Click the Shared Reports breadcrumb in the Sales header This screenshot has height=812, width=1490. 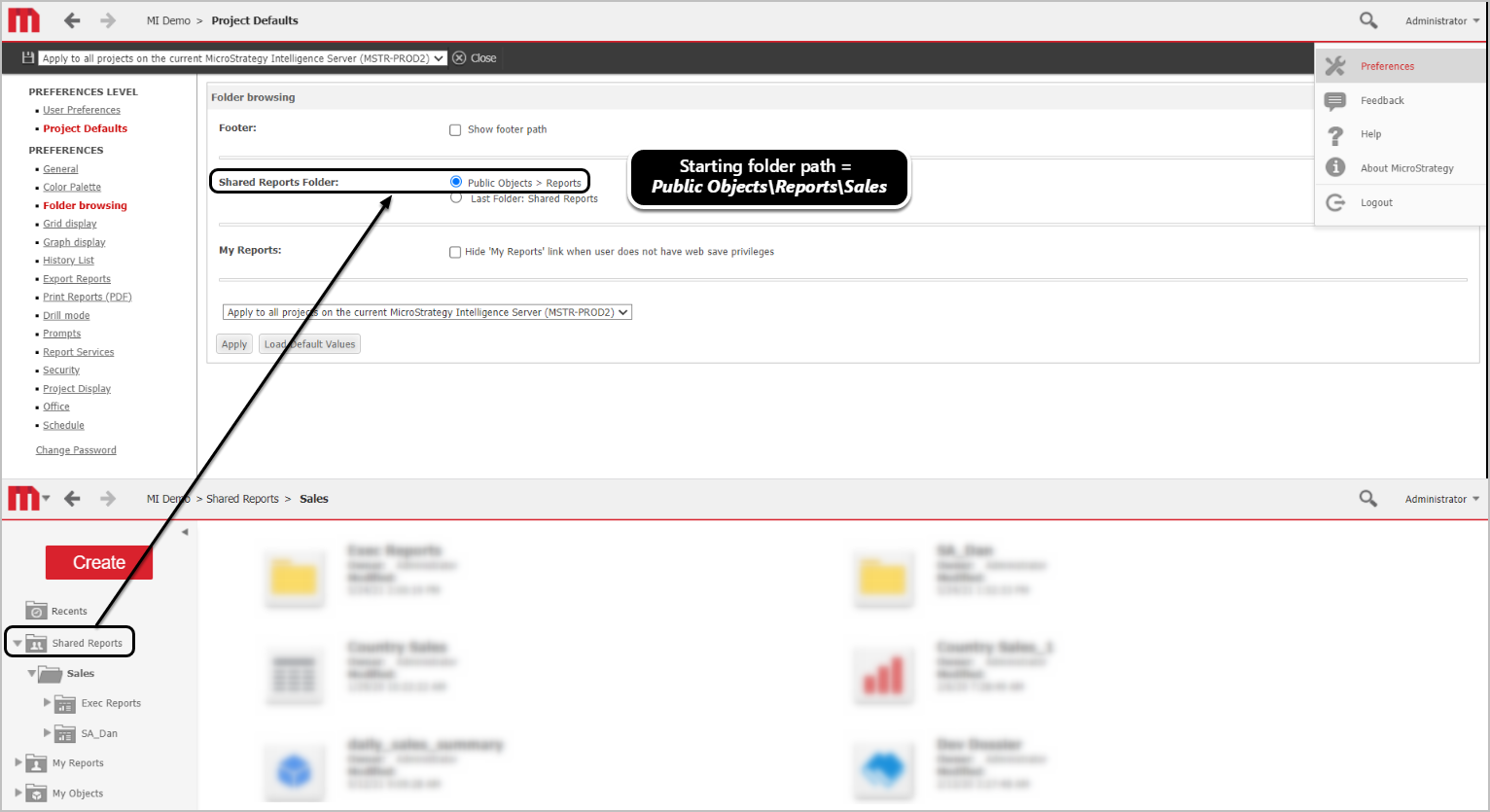(x=242, y=499)
